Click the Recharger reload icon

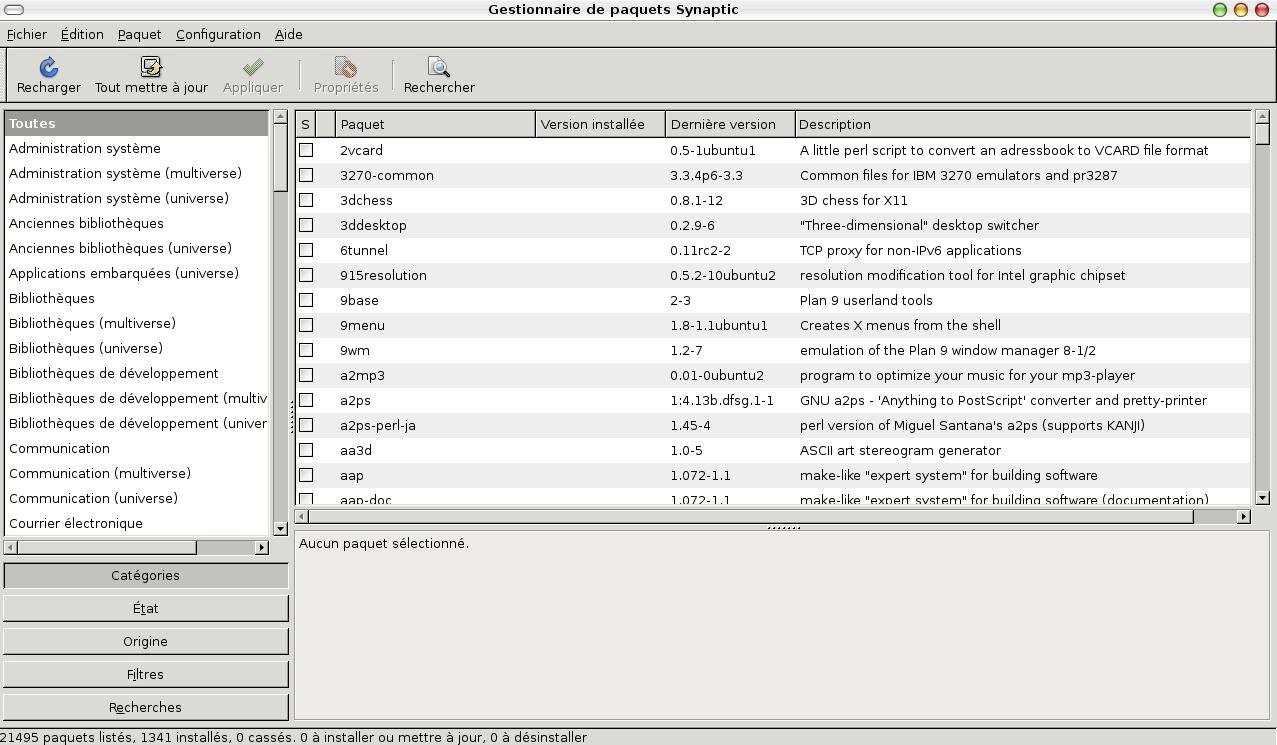48,67
